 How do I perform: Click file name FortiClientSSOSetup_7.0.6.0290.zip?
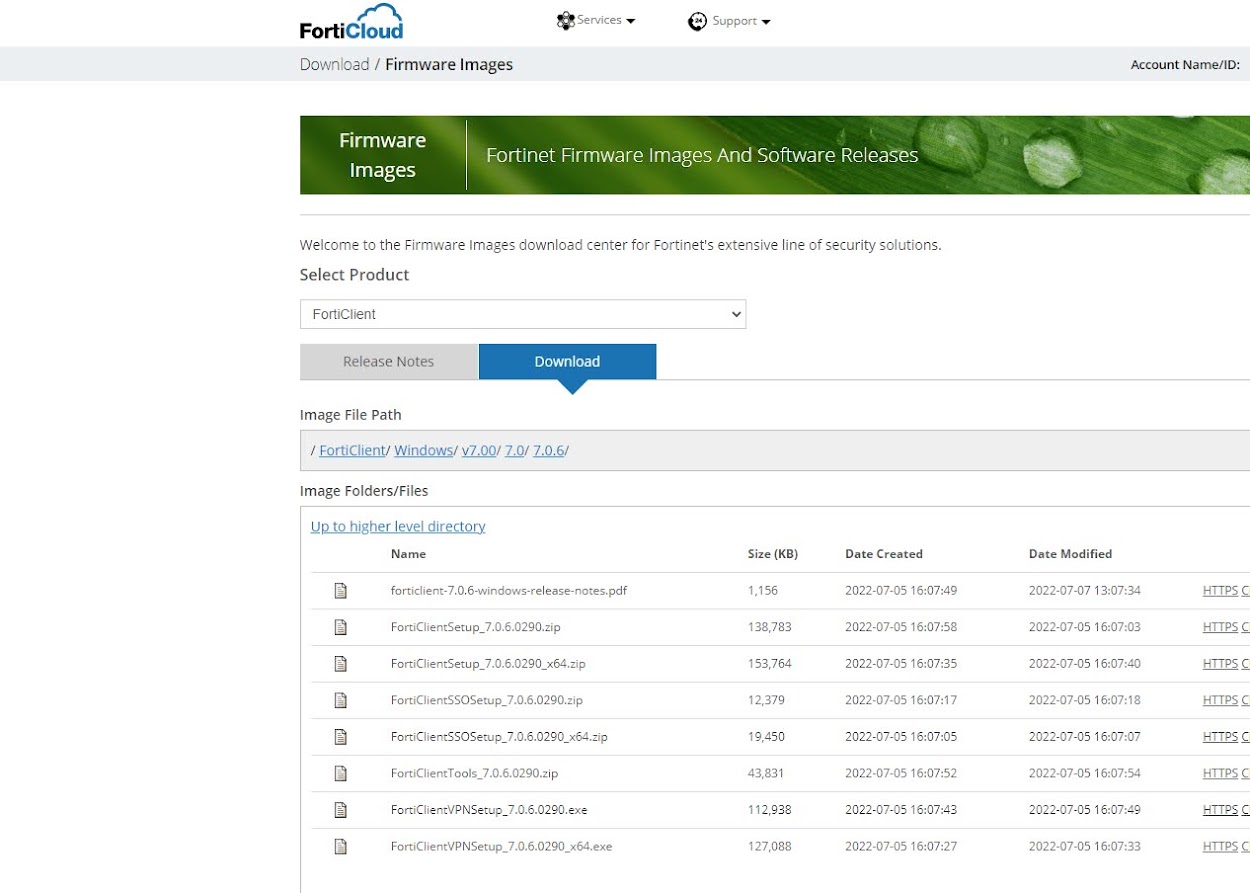tap(487, 700)
